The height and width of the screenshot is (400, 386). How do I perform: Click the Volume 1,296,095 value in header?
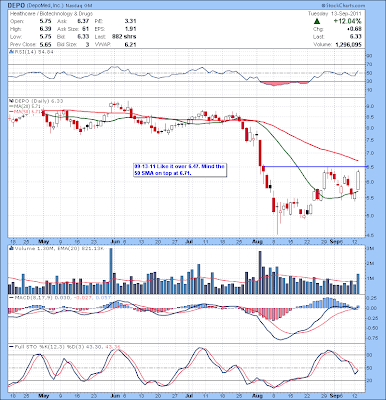[347, 44]
